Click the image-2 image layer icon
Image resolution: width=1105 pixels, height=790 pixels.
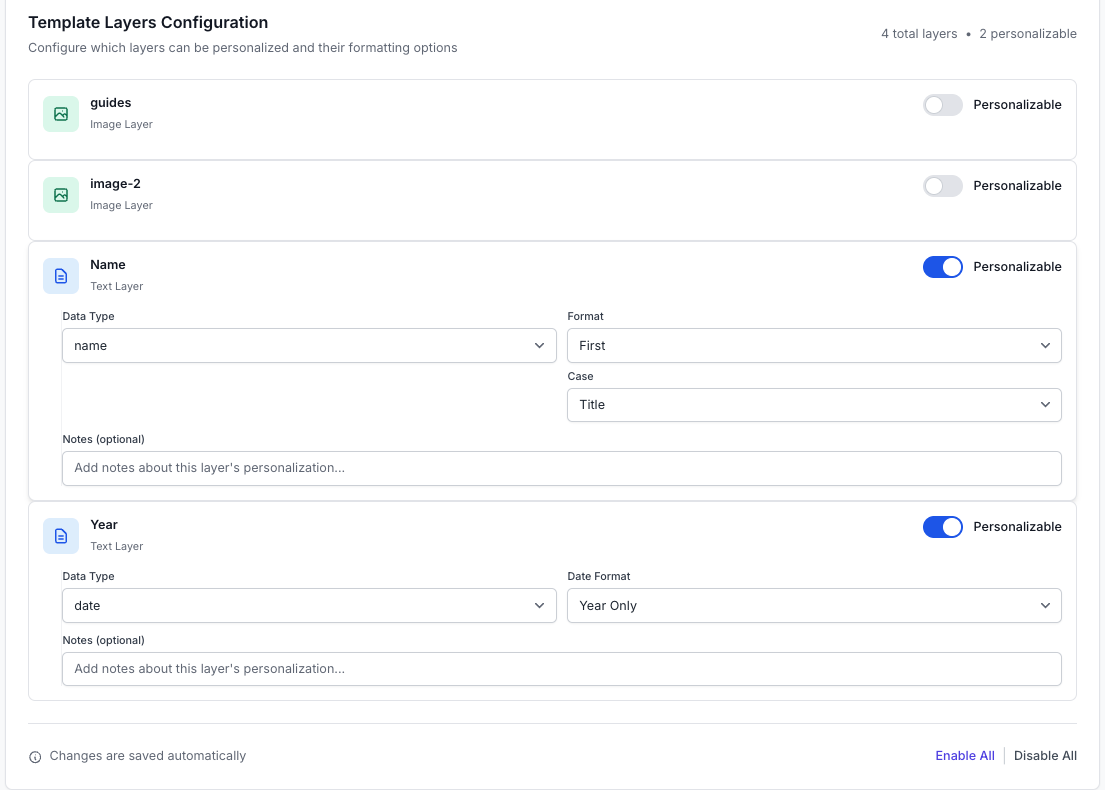61,195
